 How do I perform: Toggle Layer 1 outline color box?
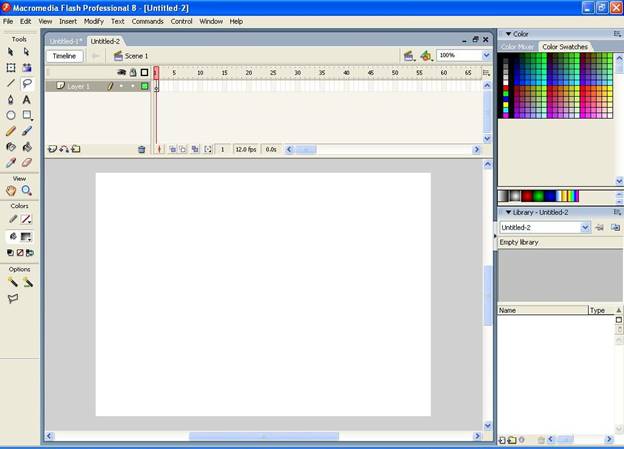coord(144,87)
